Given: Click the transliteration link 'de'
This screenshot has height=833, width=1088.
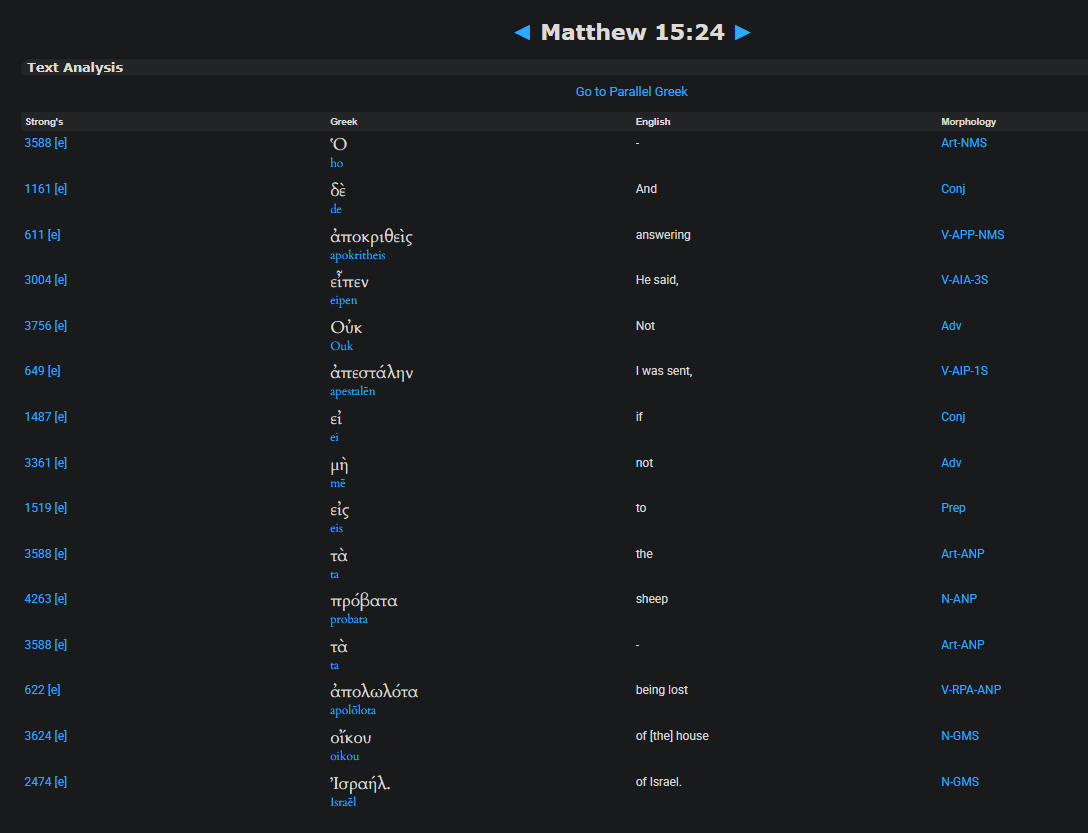Looking at the screenshot, I should pos(336,209).
